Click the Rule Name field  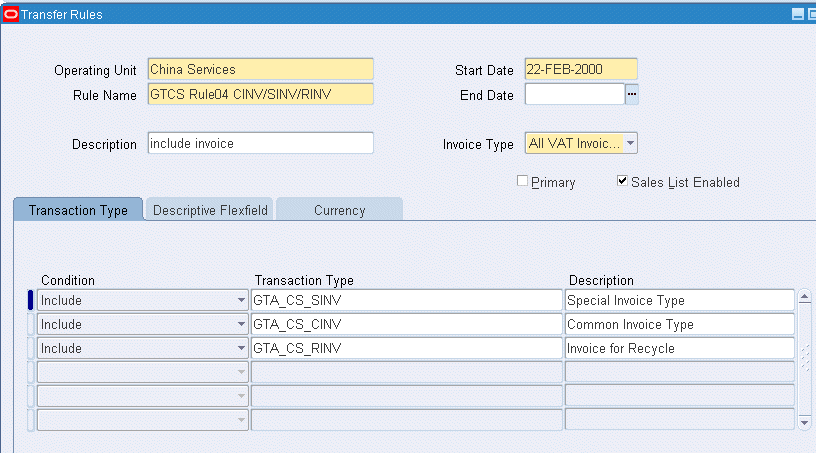pyautogui.click(x=261, y=94)
